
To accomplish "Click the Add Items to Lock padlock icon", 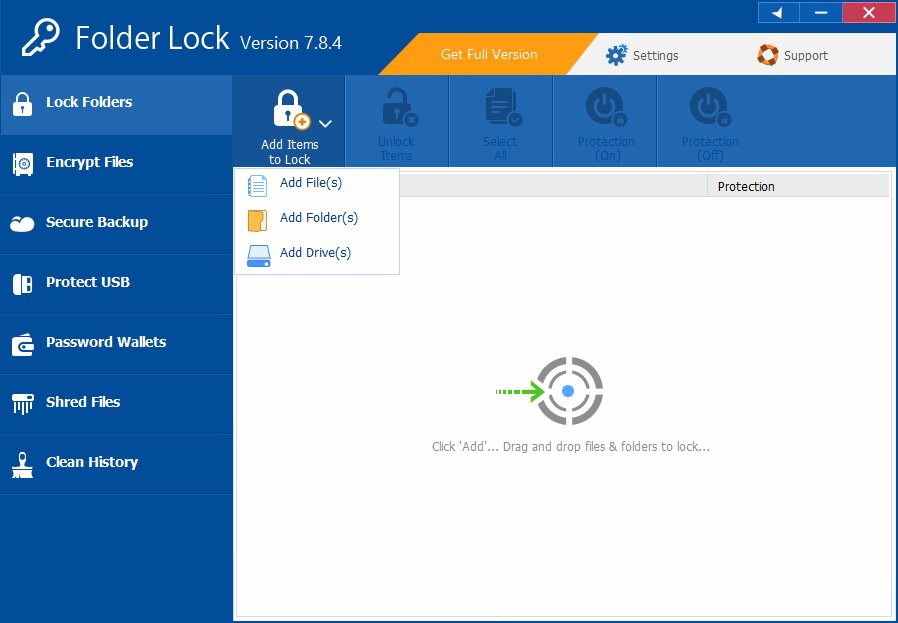I will tap(291, 109).
